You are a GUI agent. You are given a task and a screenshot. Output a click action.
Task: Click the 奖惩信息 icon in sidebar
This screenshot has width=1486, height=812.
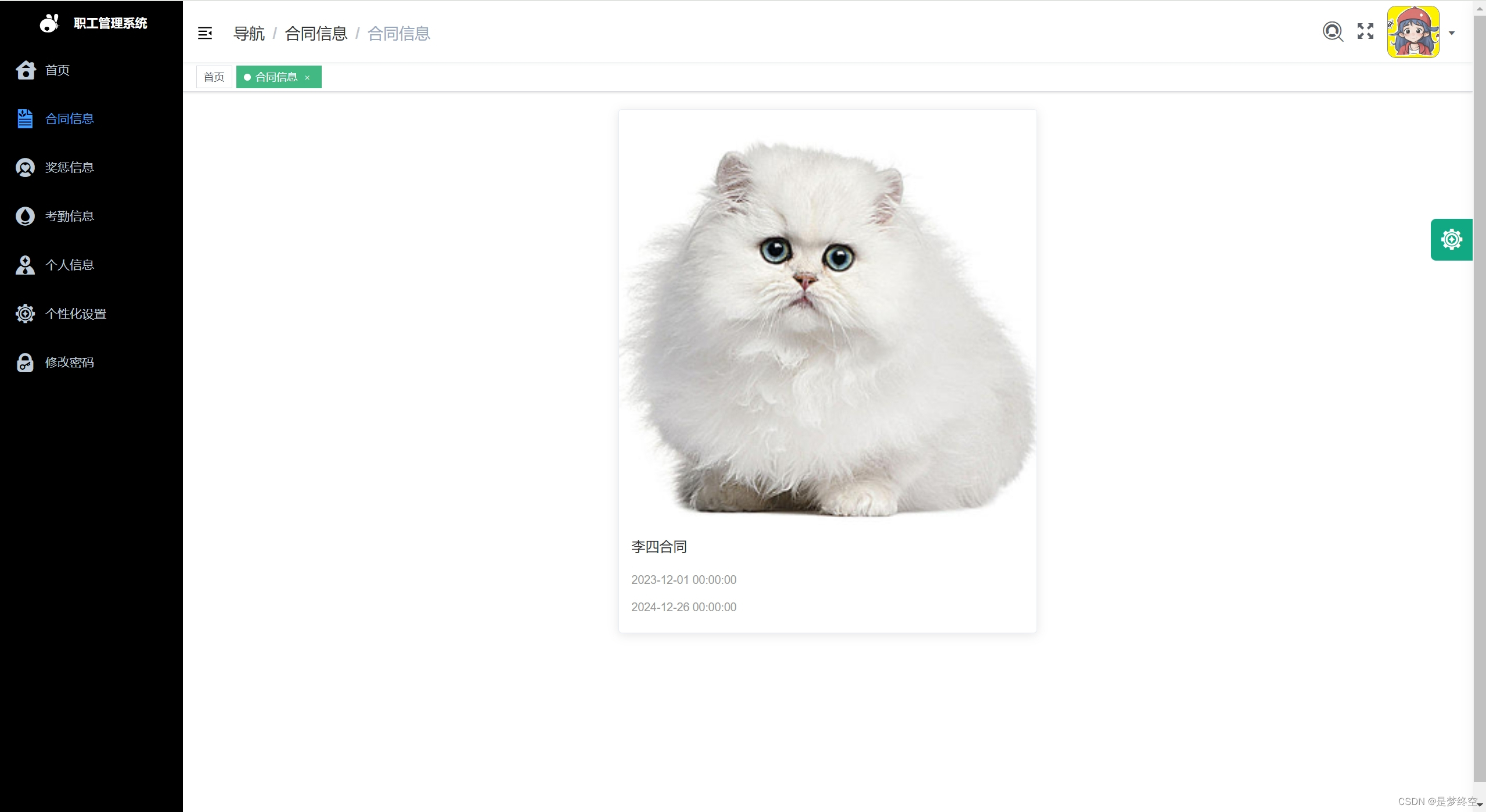point(25,168)
